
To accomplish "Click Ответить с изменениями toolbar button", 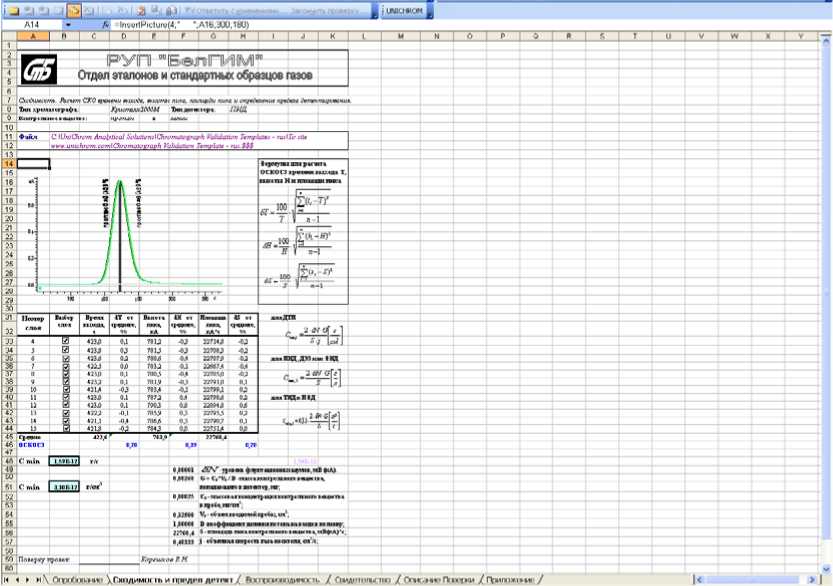I will [x=232, y=11].
